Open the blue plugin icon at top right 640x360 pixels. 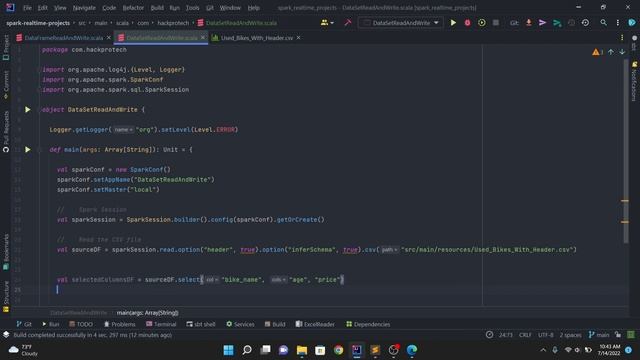[x=632, y=23]
